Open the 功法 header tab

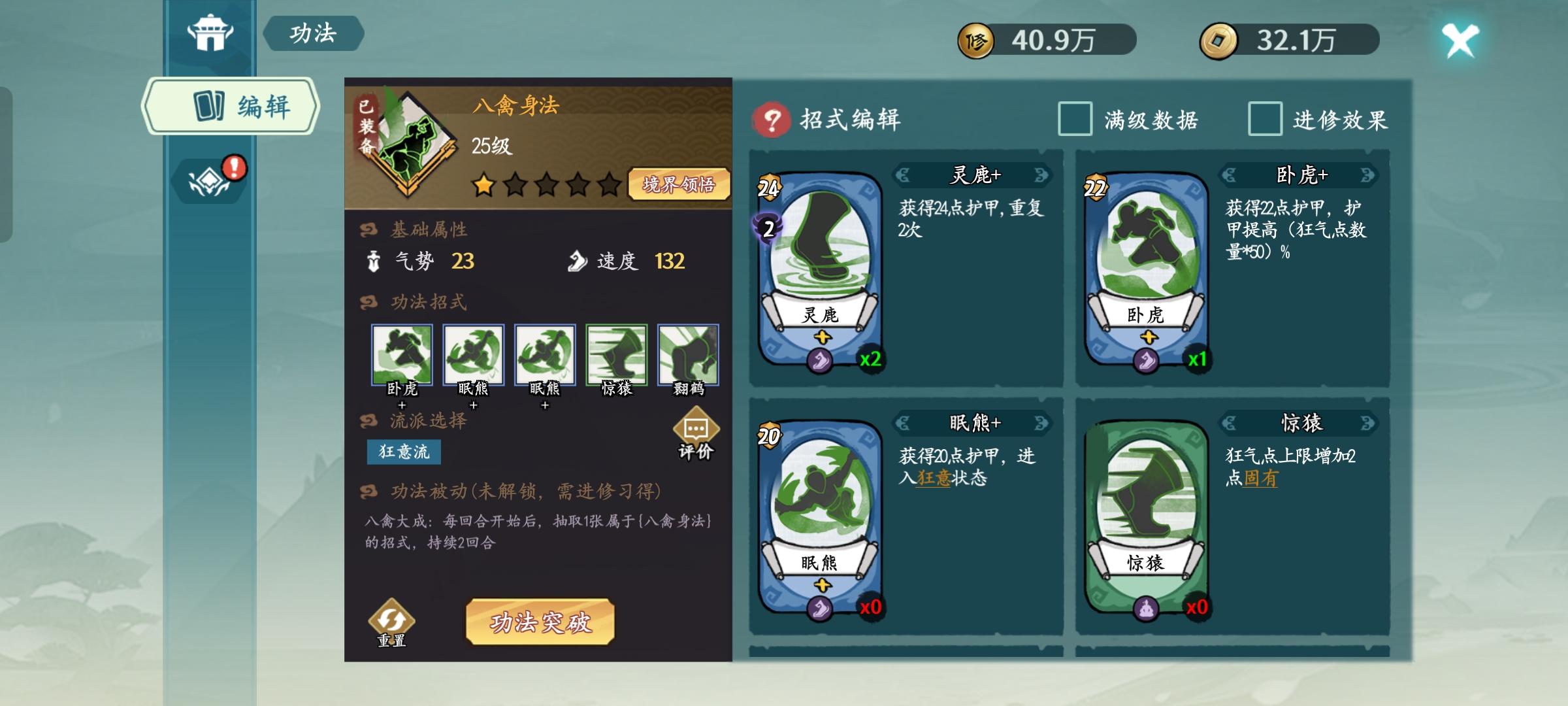tap(314, 33)
